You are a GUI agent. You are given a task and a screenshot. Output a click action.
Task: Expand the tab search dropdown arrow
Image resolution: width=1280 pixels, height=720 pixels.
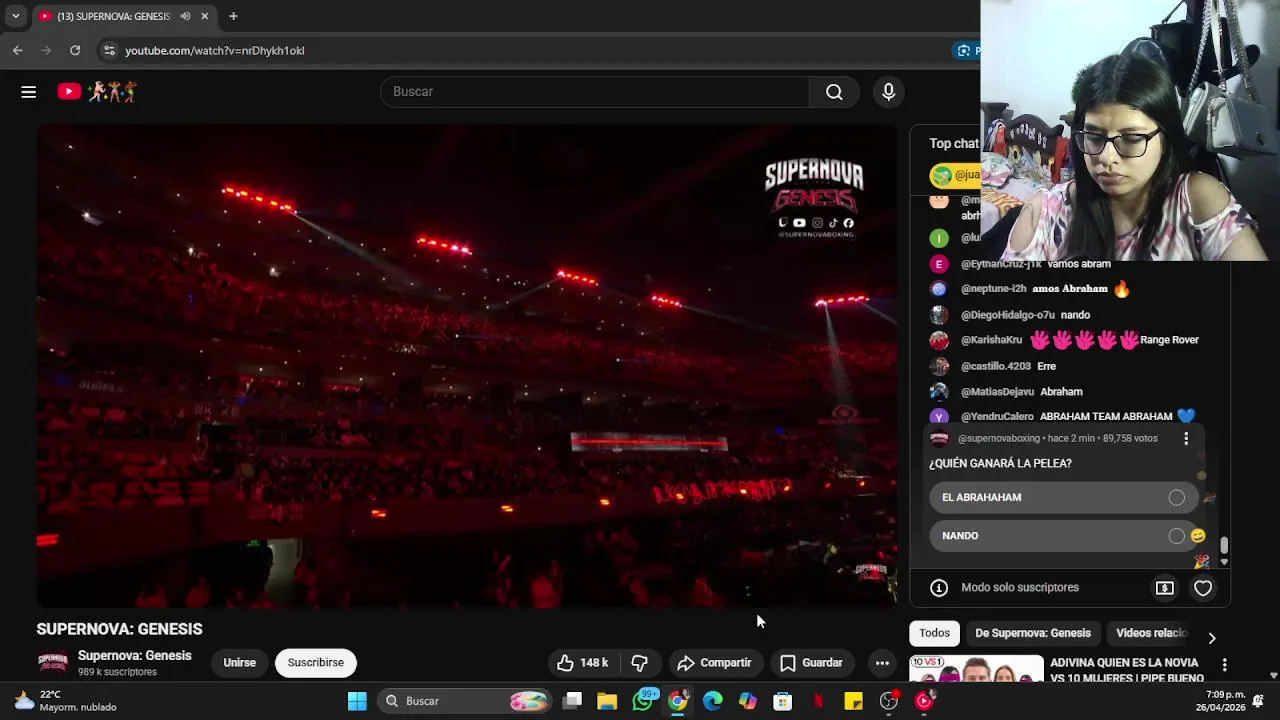(x=15, y=16)
